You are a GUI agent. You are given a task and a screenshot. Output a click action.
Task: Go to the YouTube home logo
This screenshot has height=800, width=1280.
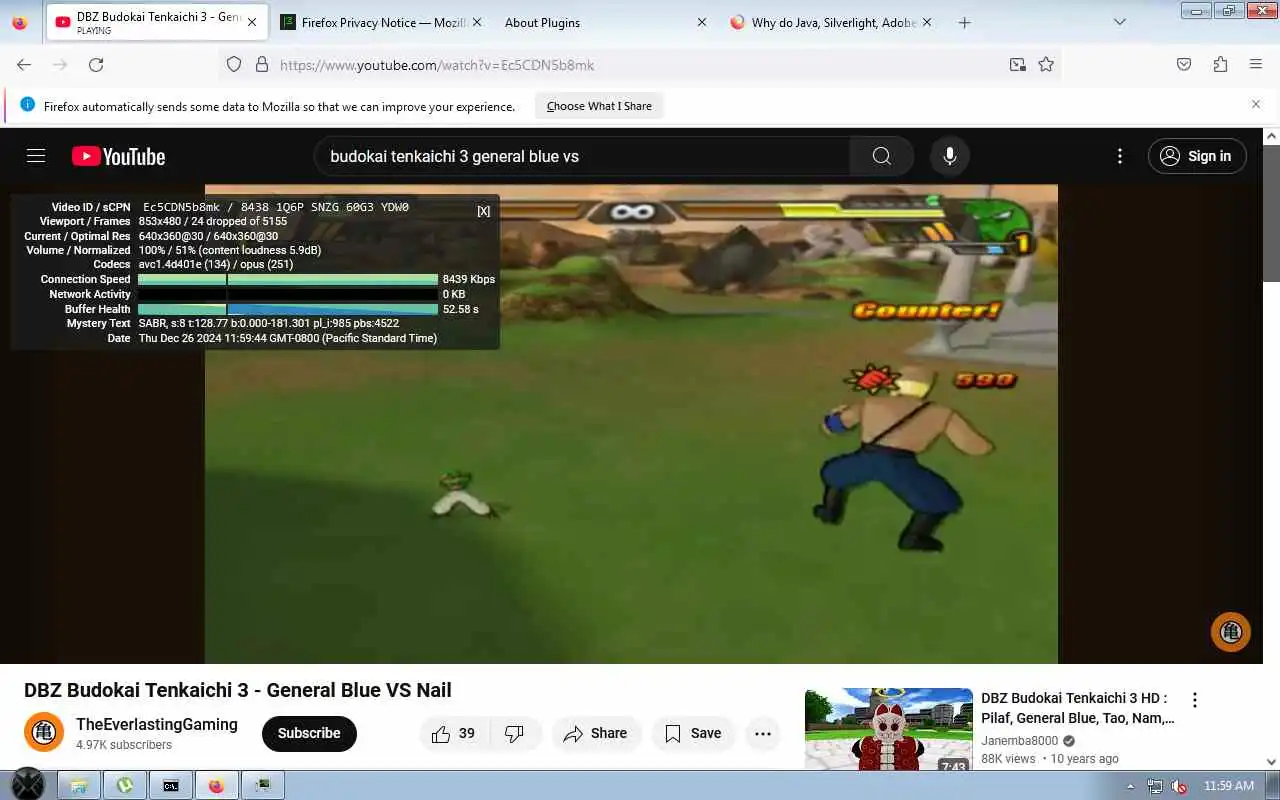coord(118,156)
